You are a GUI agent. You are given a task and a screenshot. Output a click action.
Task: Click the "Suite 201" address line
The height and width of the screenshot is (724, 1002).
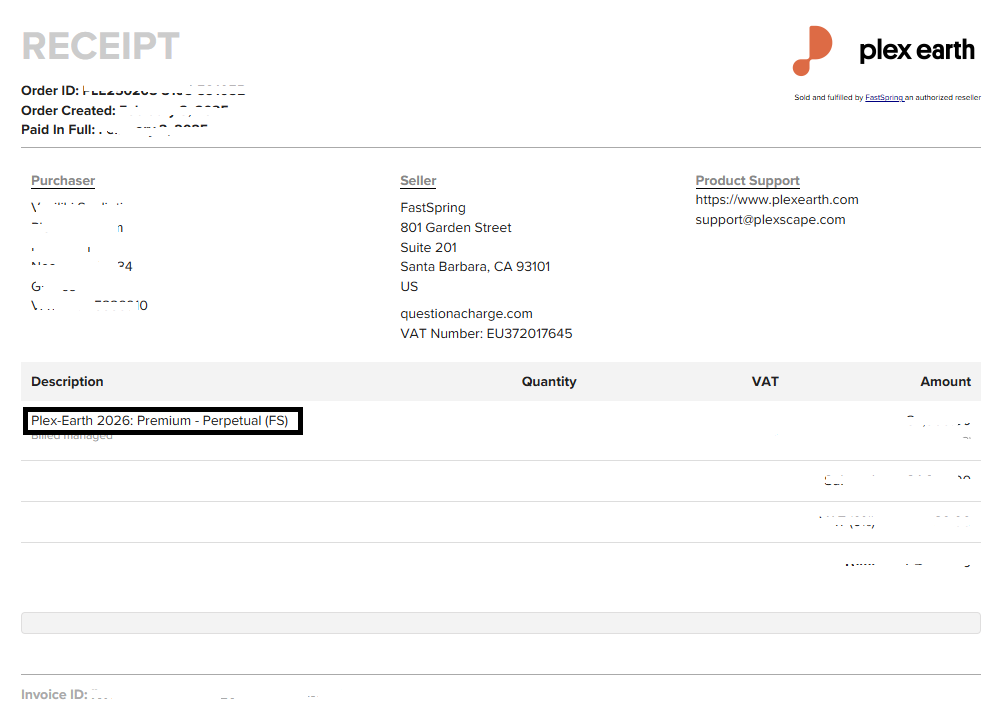429,247
